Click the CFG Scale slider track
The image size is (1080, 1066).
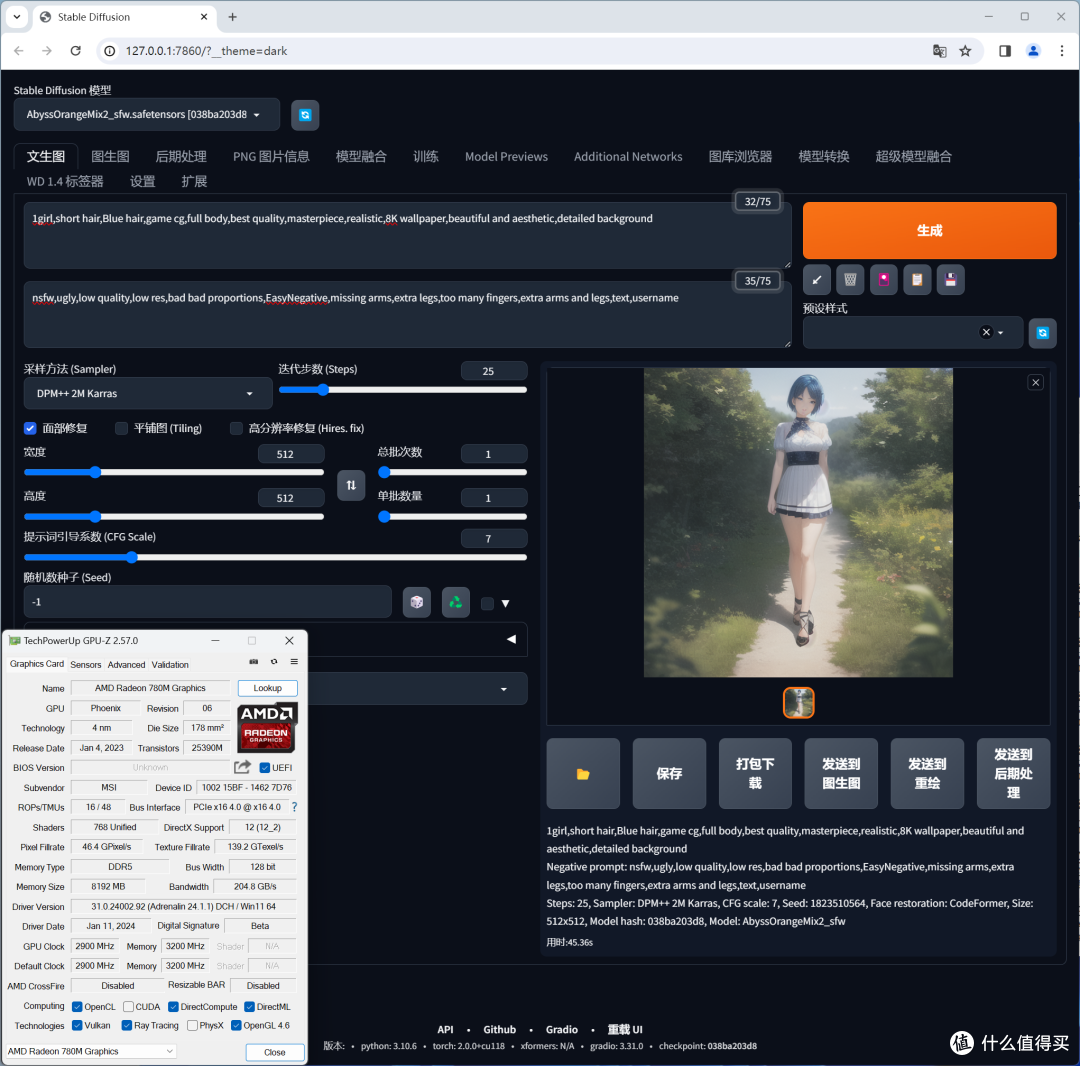tap(276, 557)
